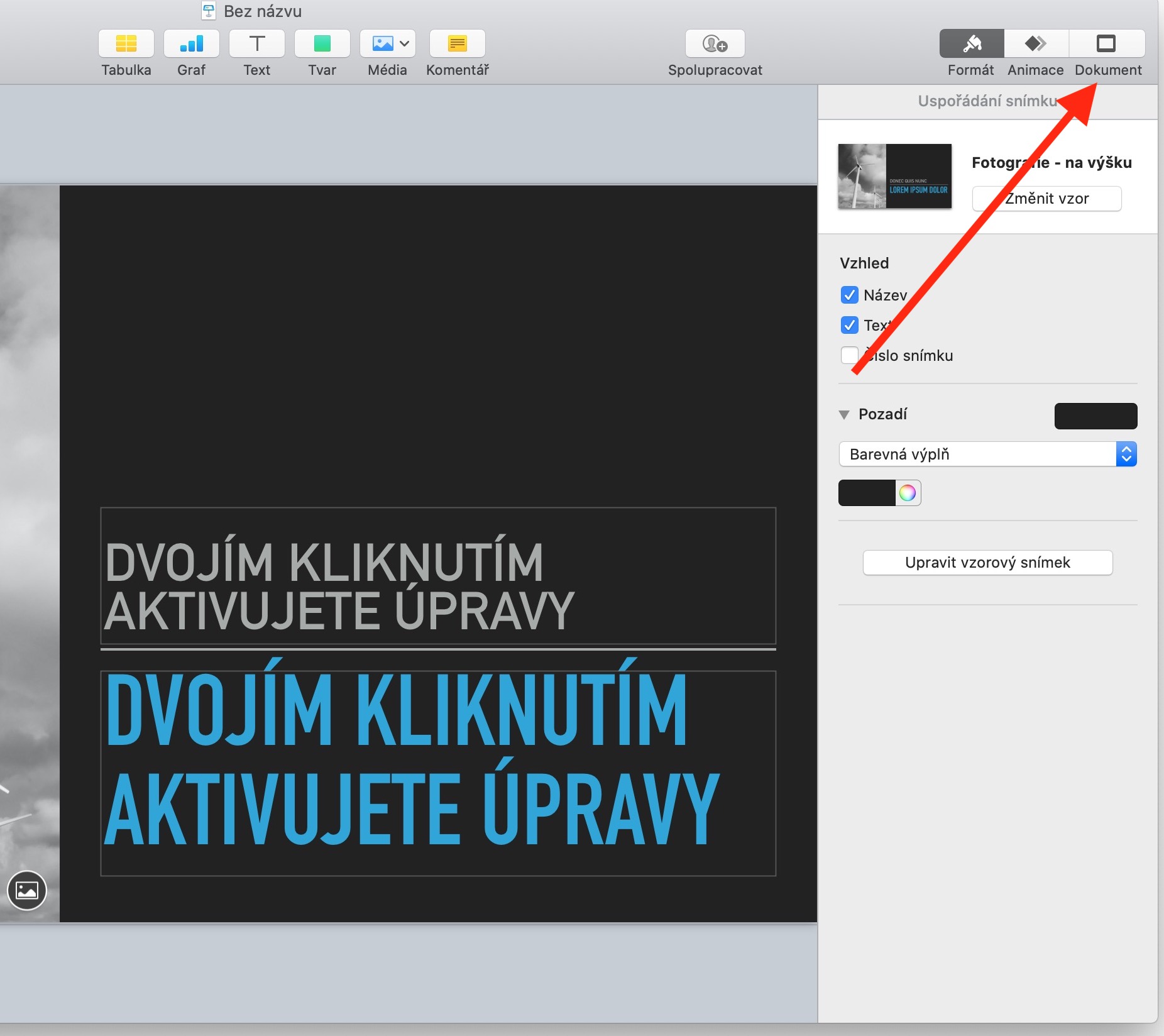Viewport: 1164px width, 1036px height.
Task: Insert a shape with Tvar icon
Action: (x=322, y=43)
